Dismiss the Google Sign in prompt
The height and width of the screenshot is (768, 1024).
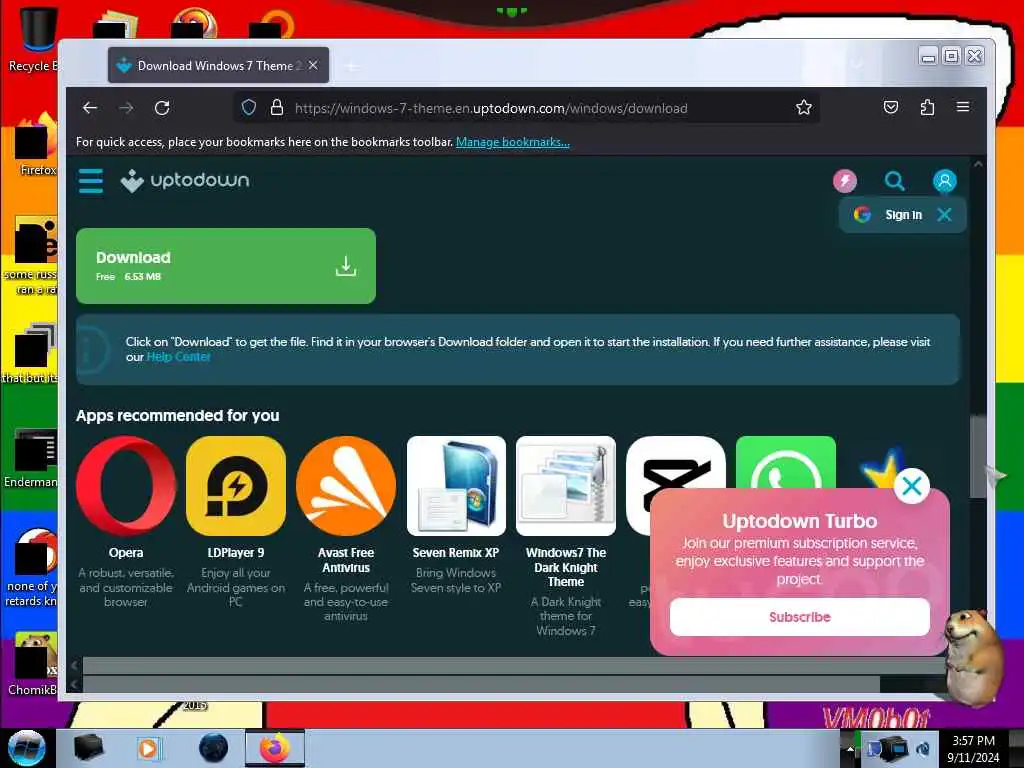[x=944, y=215]
